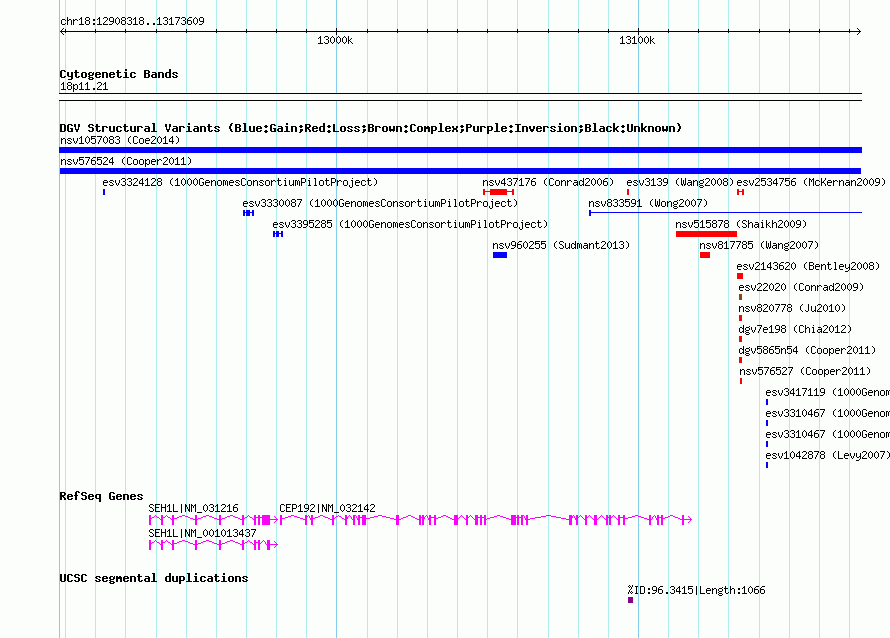The width and height of the screenshot is (890, 638).
Task: Click the 18p11.21 band label
Action: pyautogui.click(x=84, y=86)
